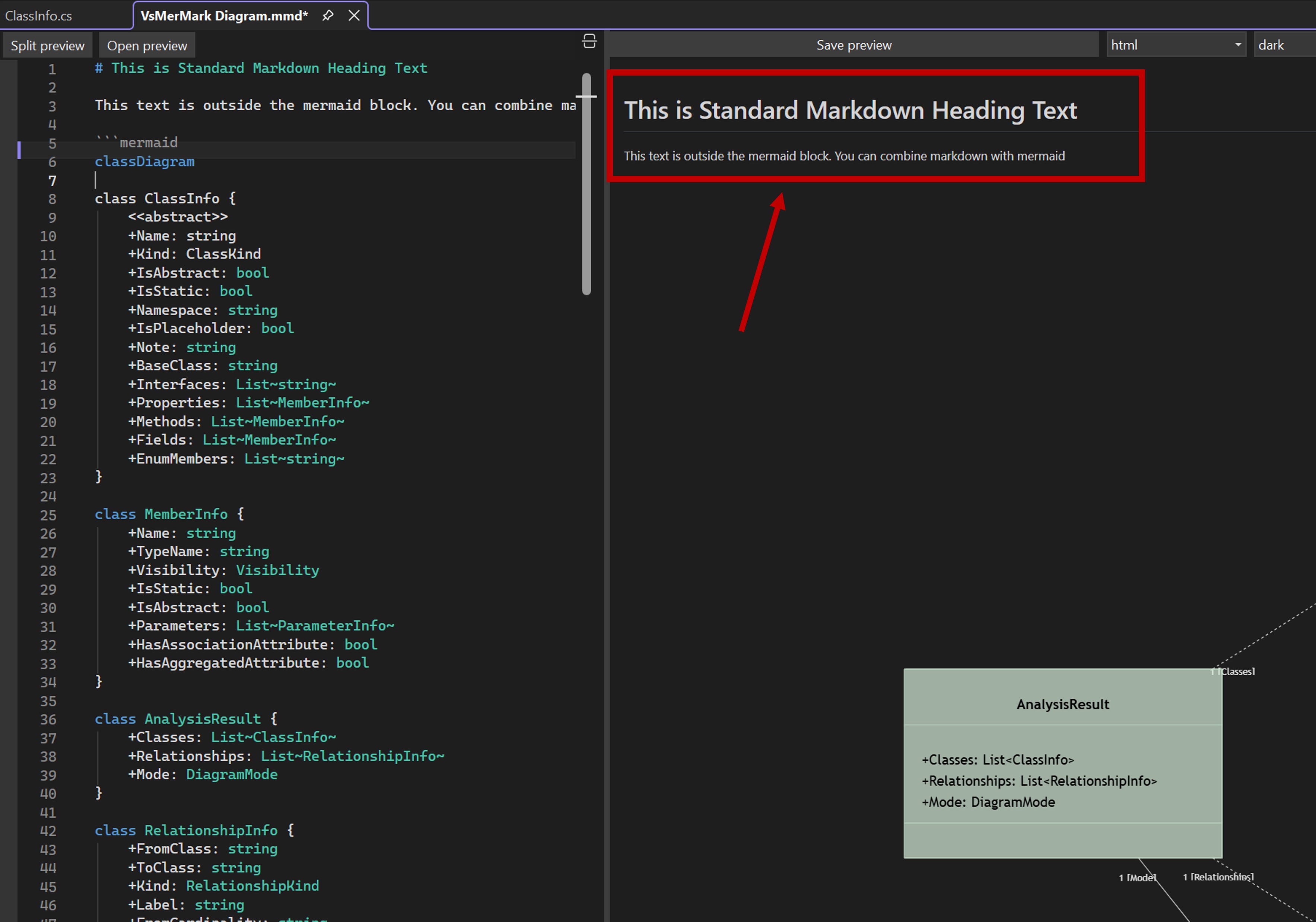Click the markdown heading on editor line 1
Image resolution: width=1316 pixels, height=922 pixels.
click(x=261, y=68)
